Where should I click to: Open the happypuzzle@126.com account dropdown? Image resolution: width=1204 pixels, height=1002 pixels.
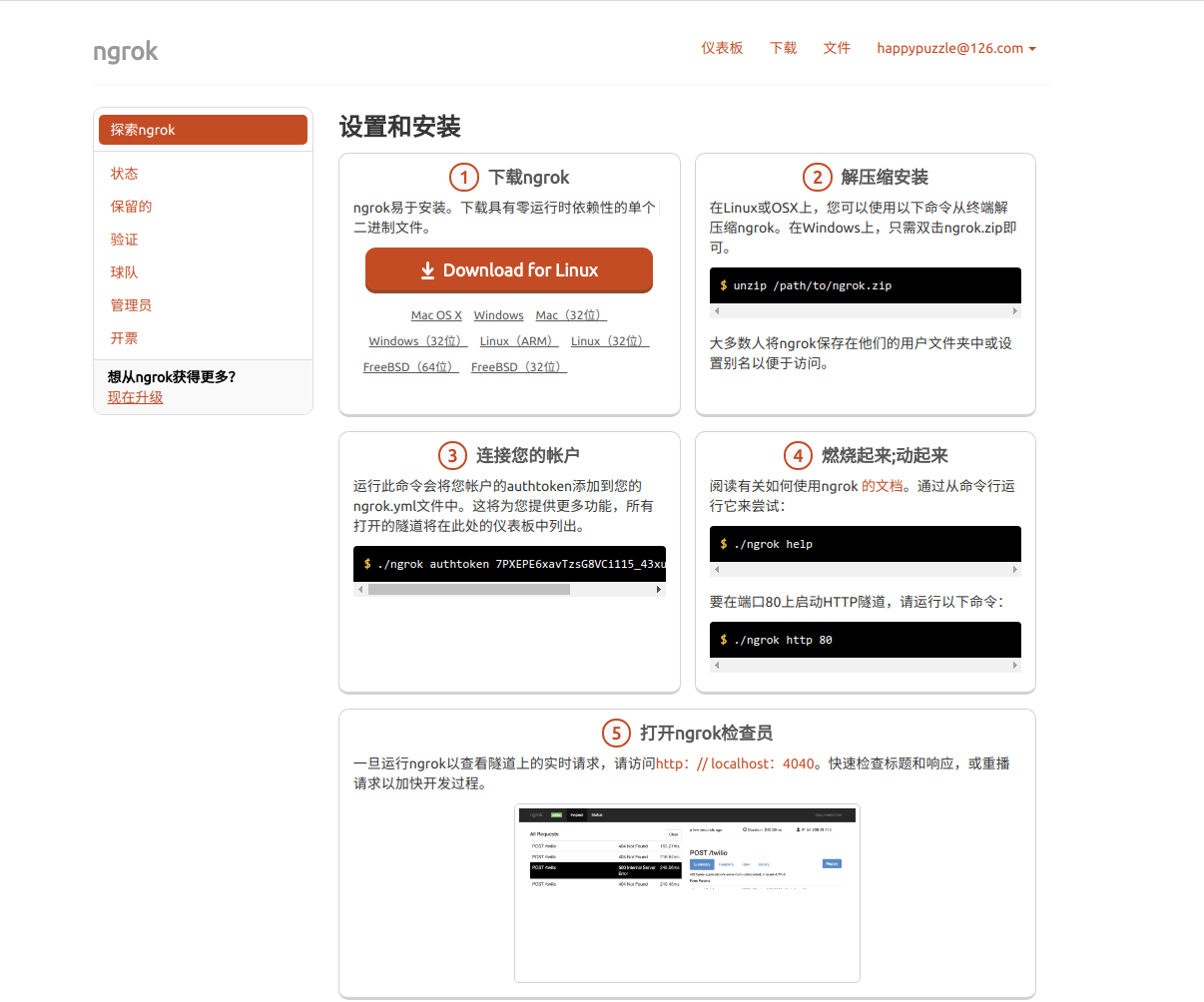(955, 48)
